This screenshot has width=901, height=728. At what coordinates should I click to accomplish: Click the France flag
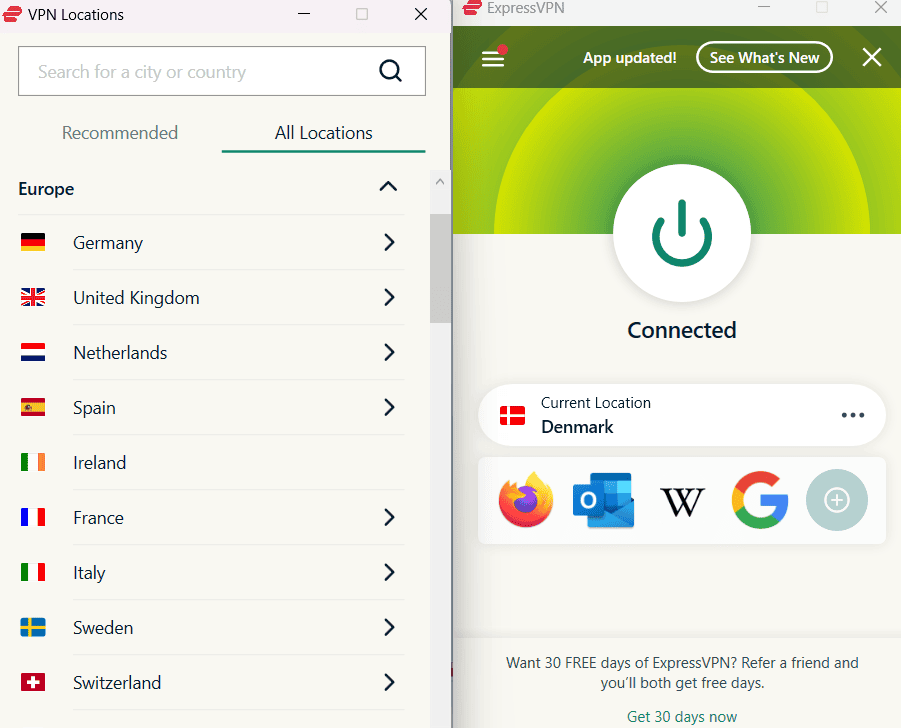33,517
